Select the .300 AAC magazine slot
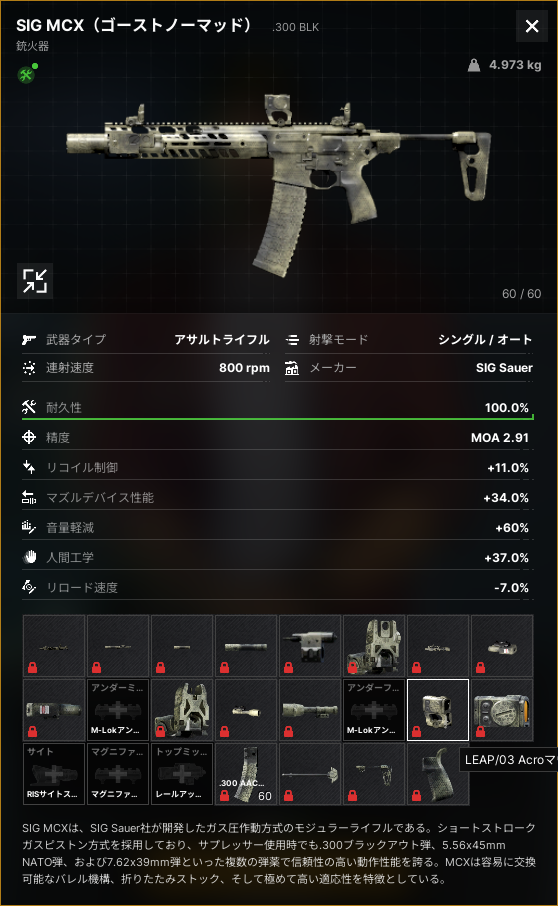This screenshot has height=906, width=558. (x=246, y=774)
